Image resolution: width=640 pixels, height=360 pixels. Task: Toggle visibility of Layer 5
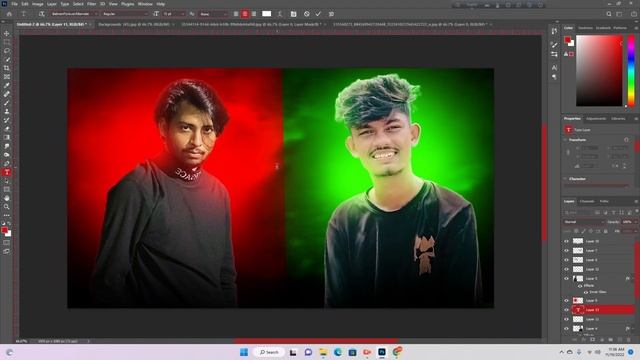(x=567, y=279)
